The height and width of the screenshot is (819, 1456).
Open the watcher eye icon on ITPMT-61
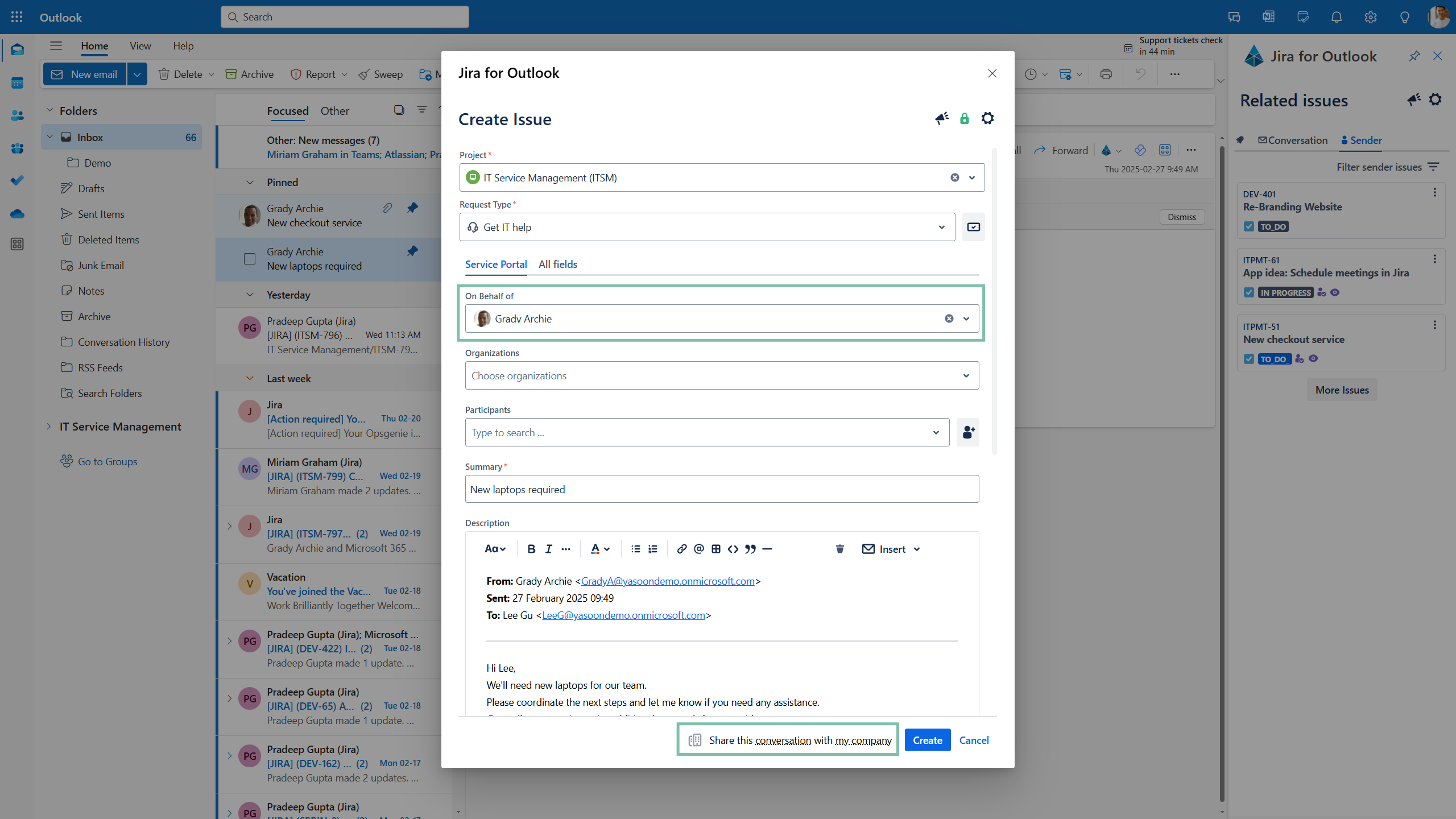tap(1336, 292)
